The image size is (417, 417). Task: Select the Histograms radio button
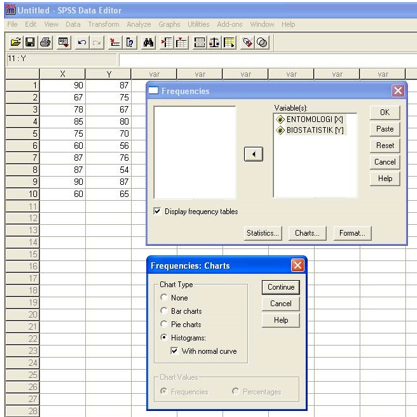164,337
